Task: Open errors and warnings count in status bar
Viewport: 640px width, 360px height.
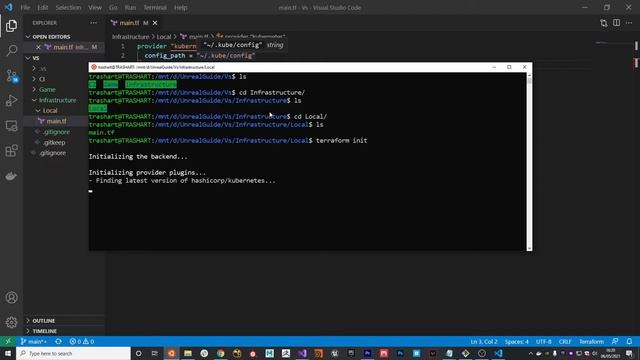Action: 82,342
